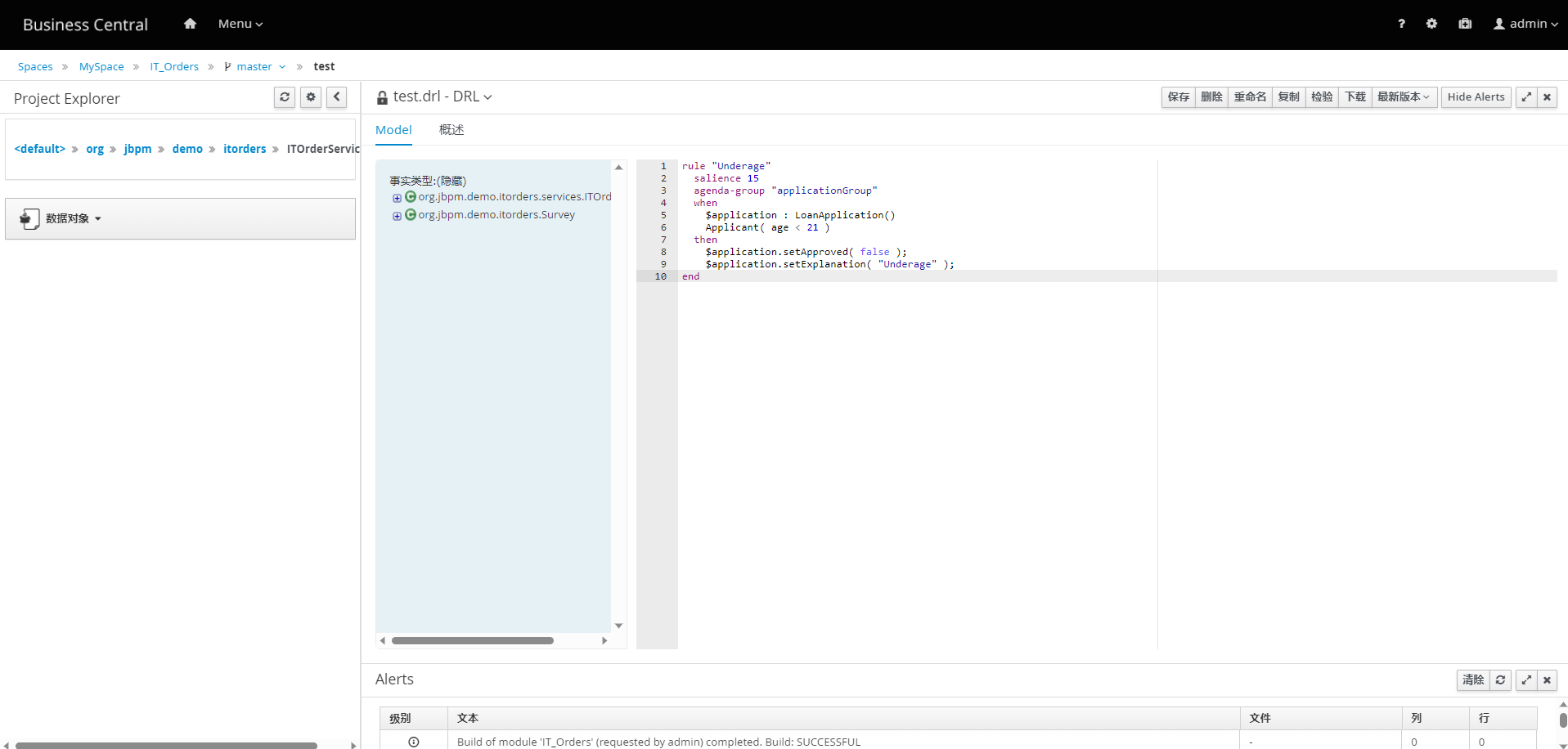Click setApproved( false ) code line
Image resolution: width=1568 pixels, height=749 pixels.
click(806, 252)
